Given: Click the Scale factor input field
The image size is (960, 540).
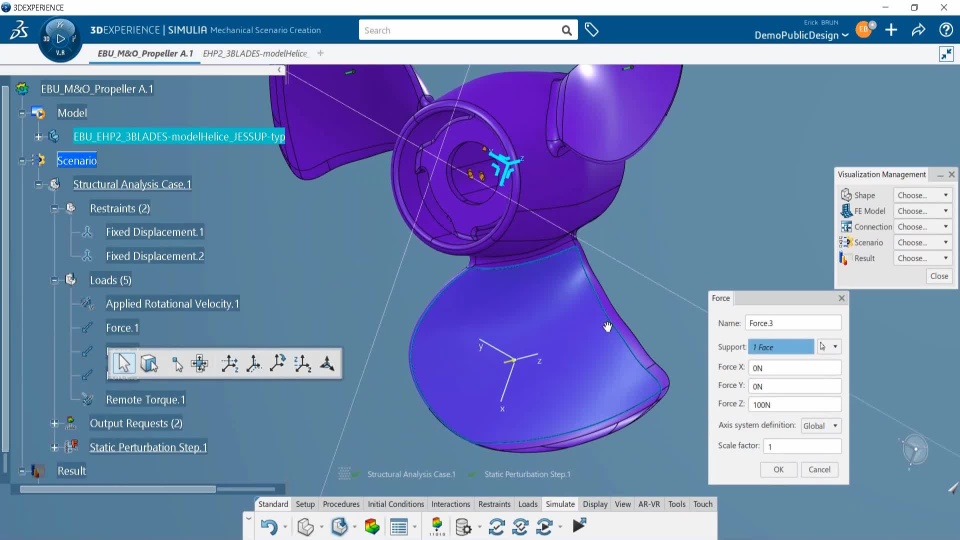Looking at the screenshot, I should [802, 446].
